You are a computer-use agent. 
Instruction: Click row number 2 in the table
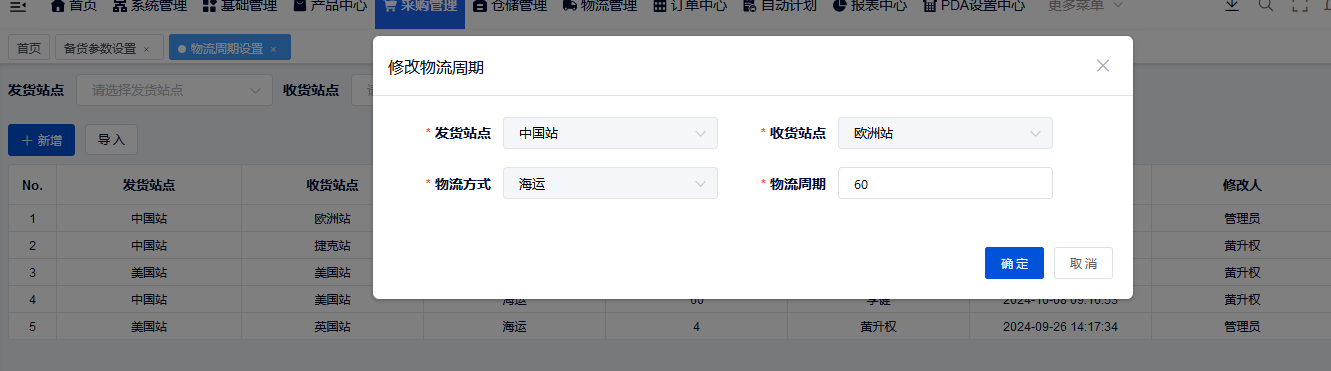(x=33, y=245)
